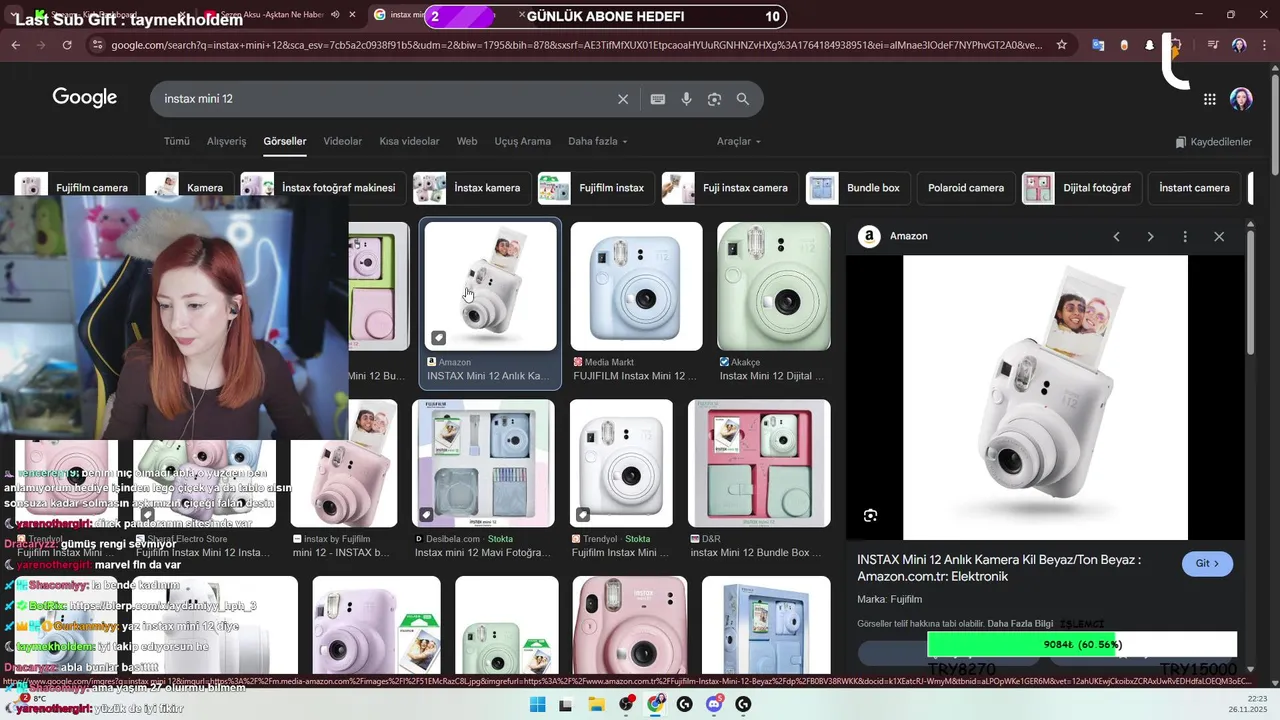Screen dimensions: 1280x720
Task: Click the browser address bar URL
Action: (x=575, y=45)
